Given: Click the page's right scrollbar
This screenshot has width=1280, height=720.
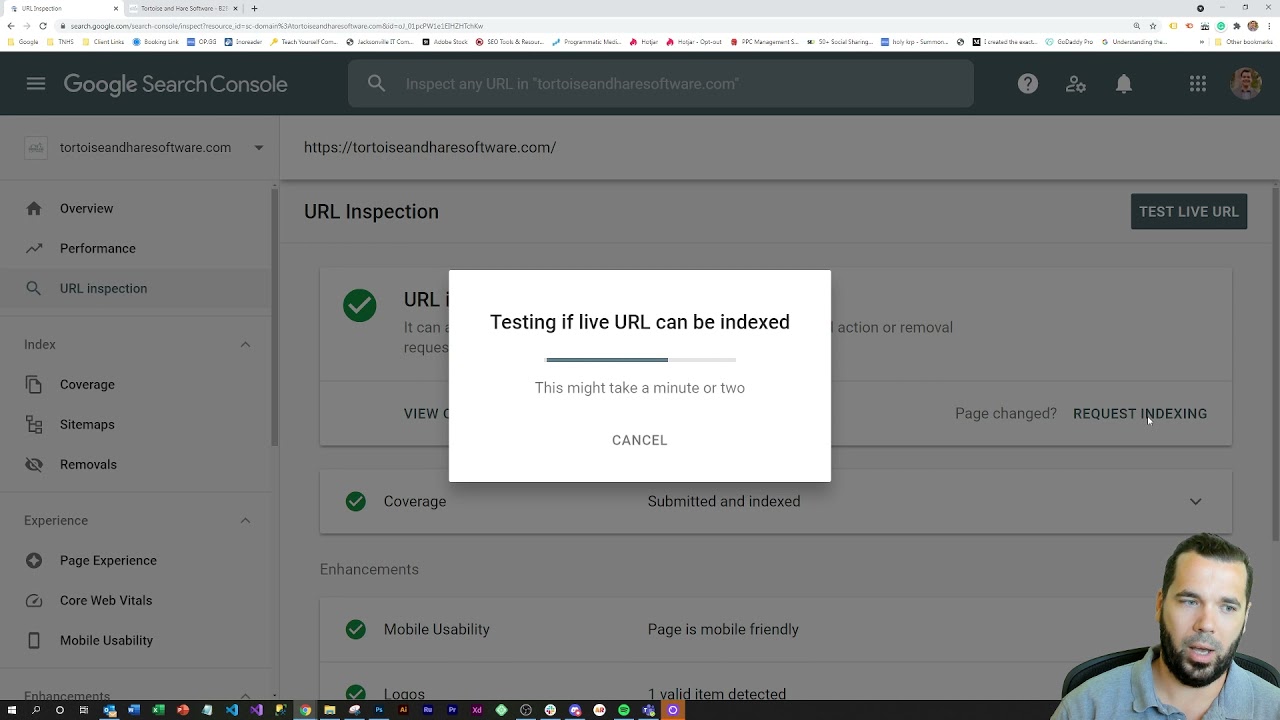Looking at the screenshot, I should 1275,365.
